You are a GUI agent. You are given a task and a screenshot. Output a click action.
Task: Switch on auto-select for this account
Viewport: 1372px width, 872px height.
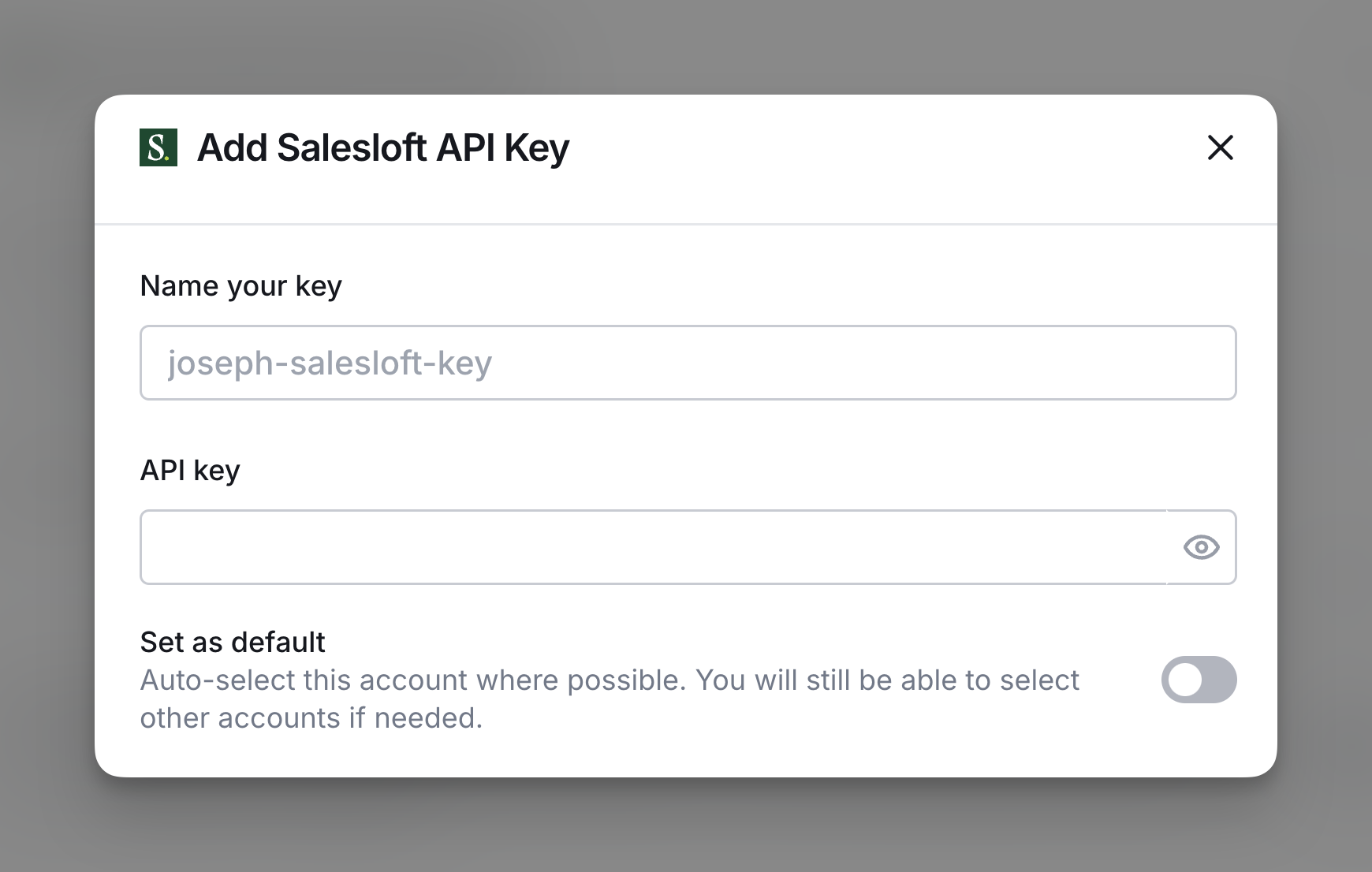click(1199, 680)
